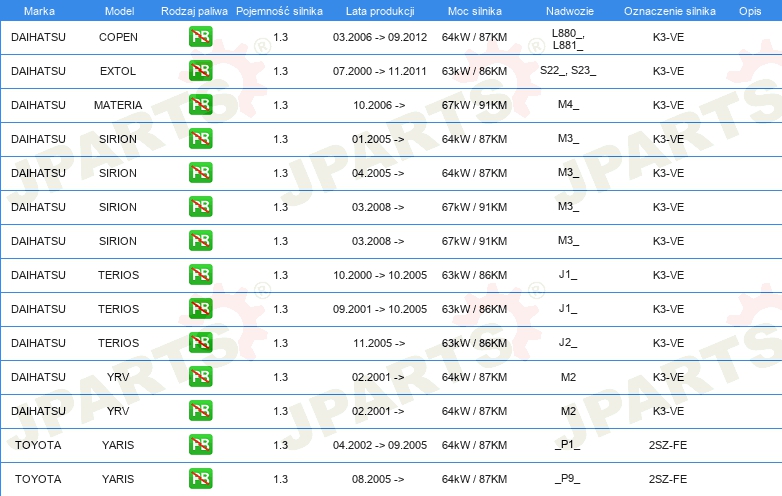The width and height of the screenshot is (782, 496).
Task: Click 1.3 engine capacity in COPEN row
Action: (280, 37)
